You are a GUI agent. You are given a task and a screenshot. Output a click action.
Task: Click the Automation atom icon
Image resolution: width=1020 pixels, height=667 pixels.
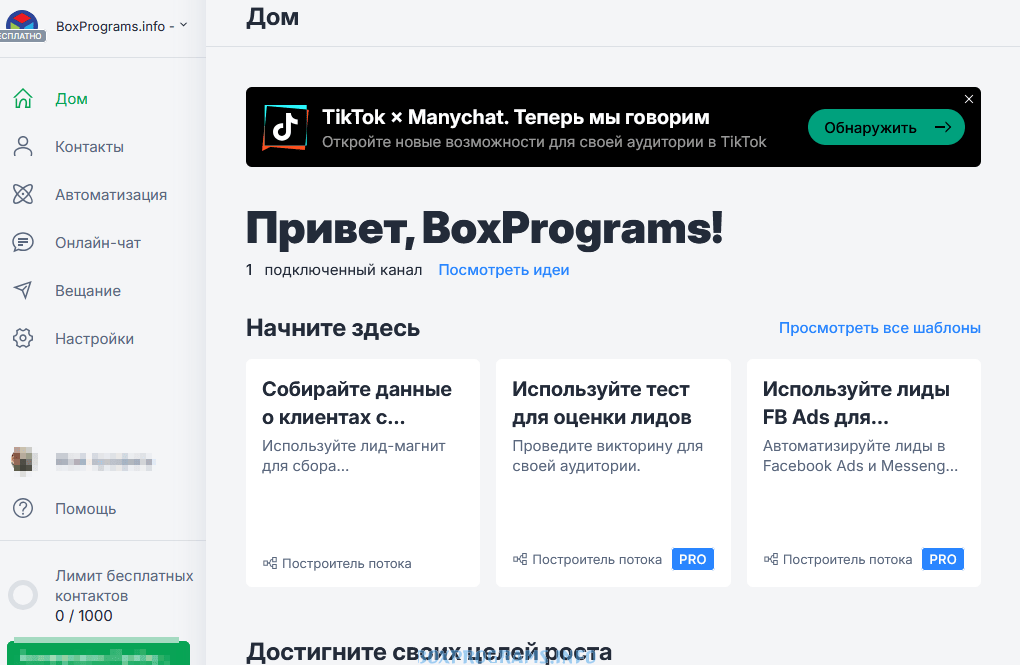pos(23,195)
